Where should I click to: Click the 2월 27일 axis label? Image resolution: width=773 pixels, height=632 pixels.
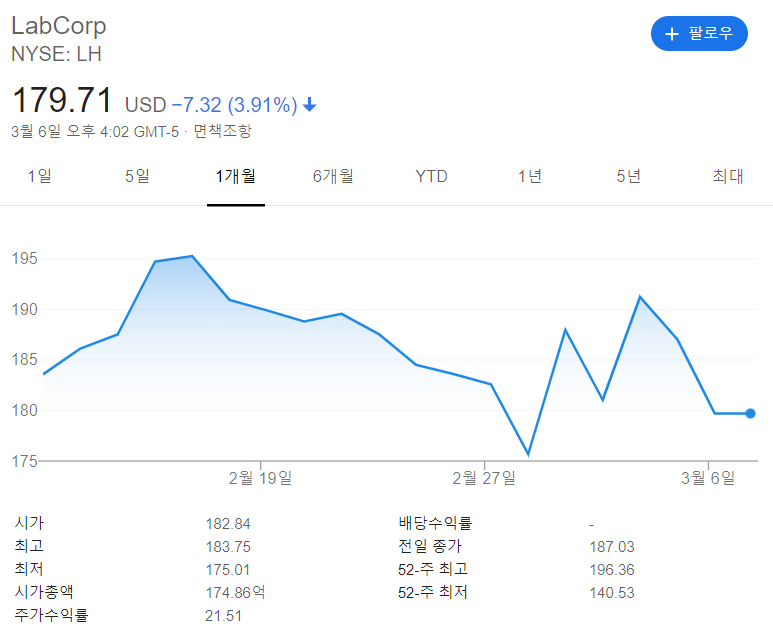484,478
